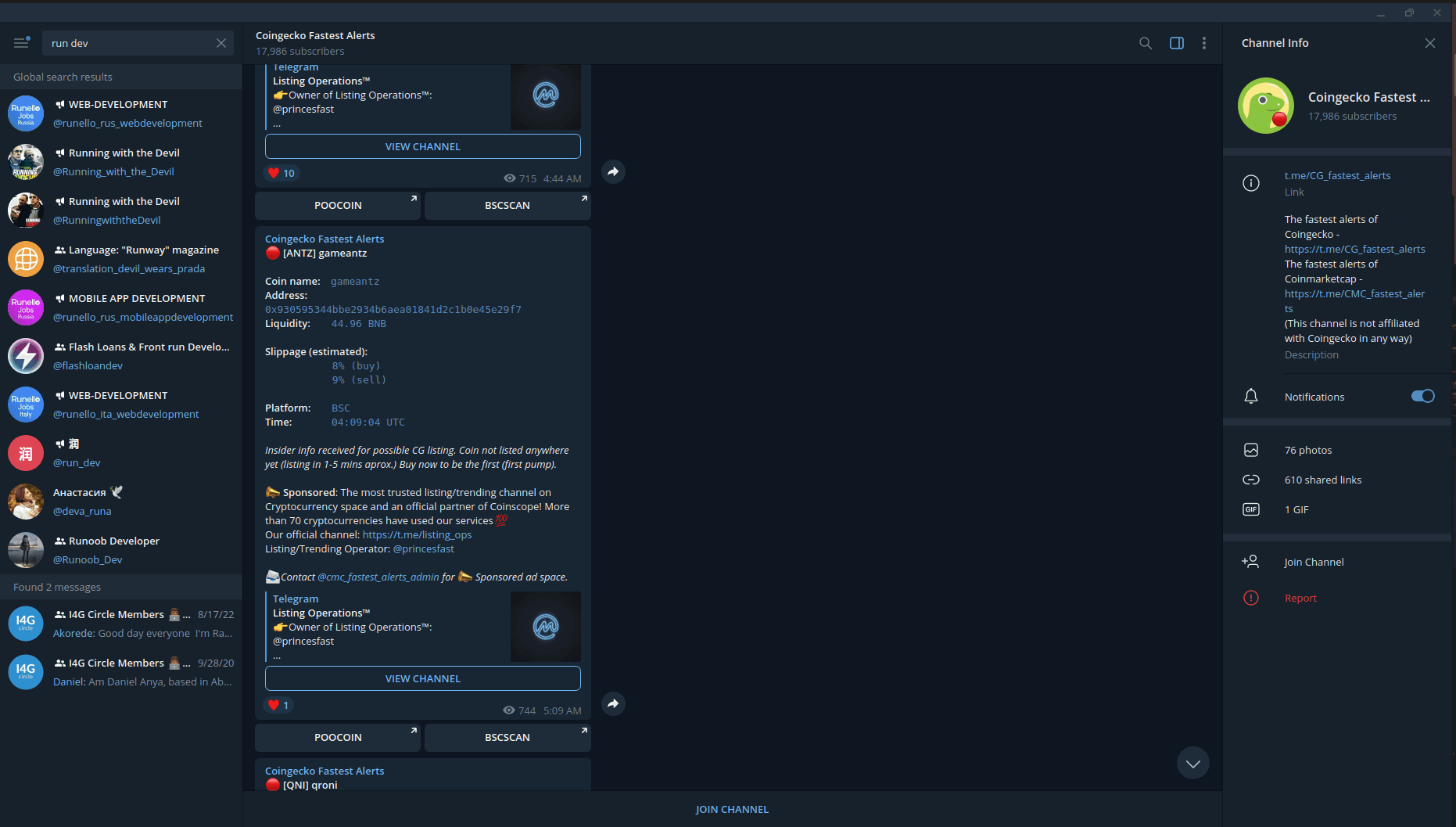Toggle the split-view columns icon in header
The width and height of the screenshot is (1456, 827).
[x=1176, y=43]
